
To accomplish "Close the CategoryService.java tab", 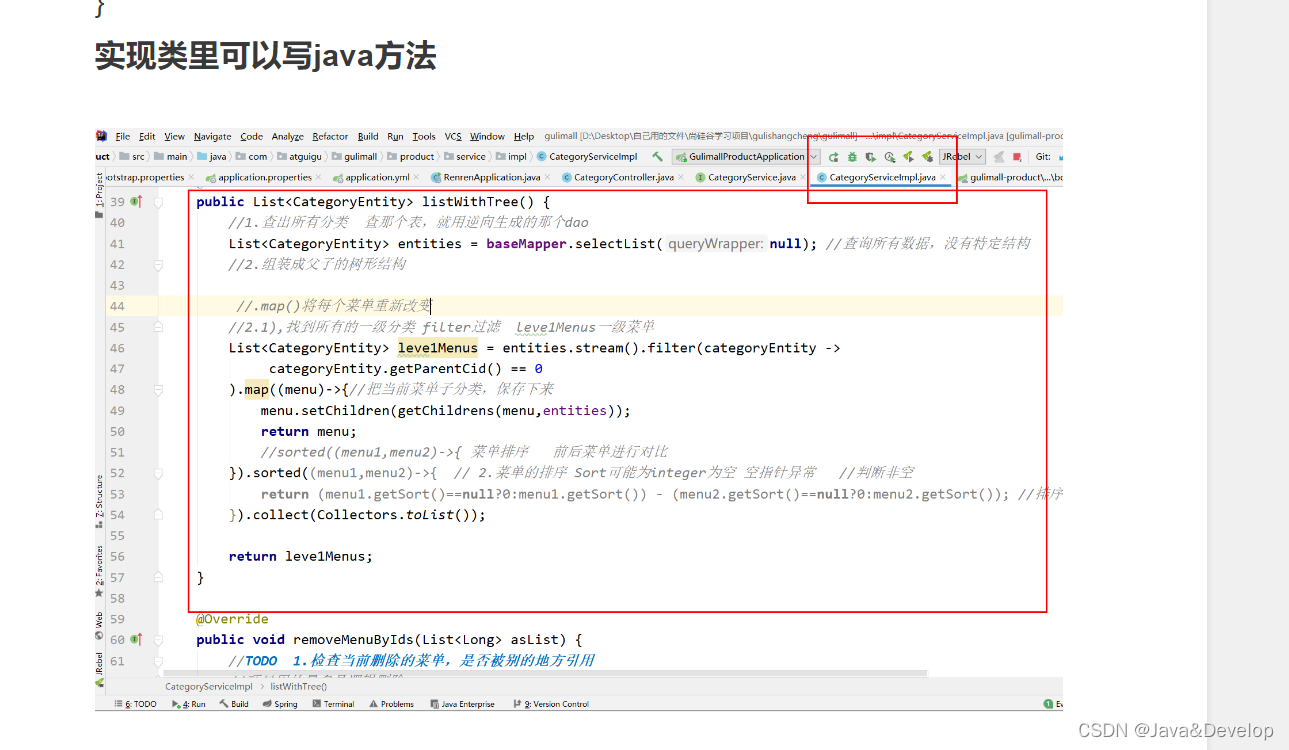I will [802, 177].
